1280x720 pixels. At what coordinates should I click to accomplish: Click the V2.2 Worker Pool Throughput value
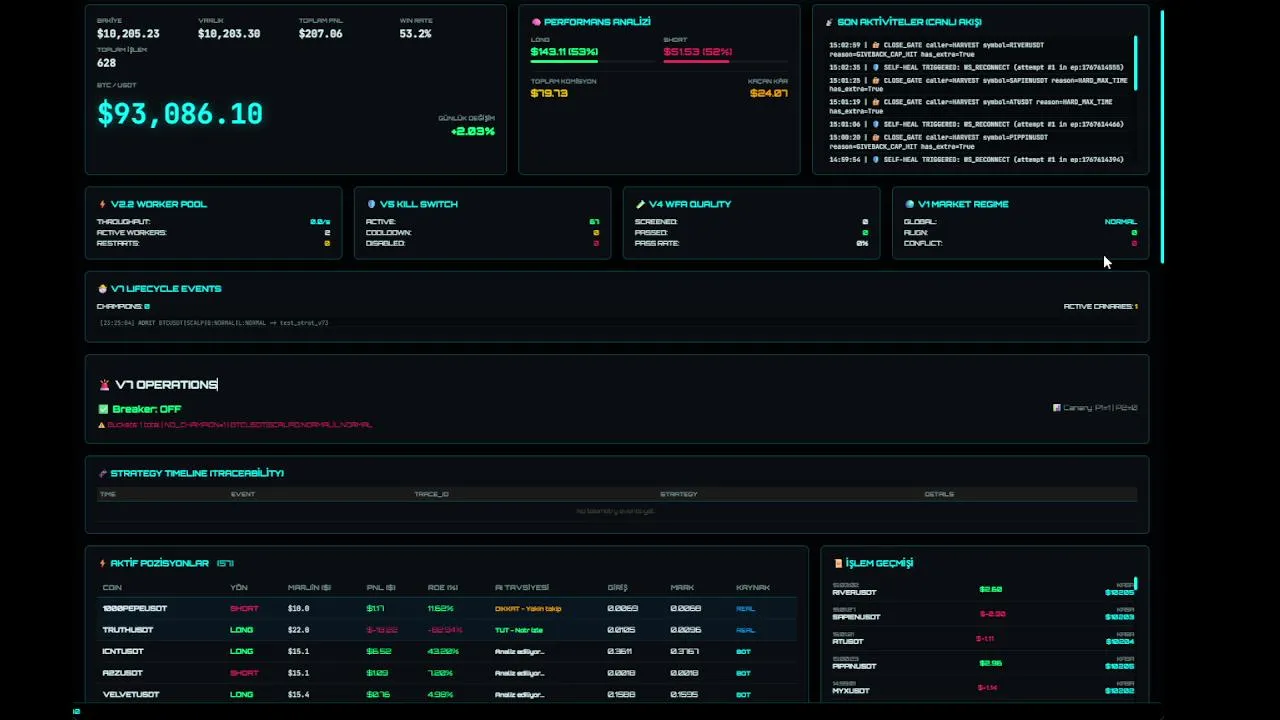320,222
